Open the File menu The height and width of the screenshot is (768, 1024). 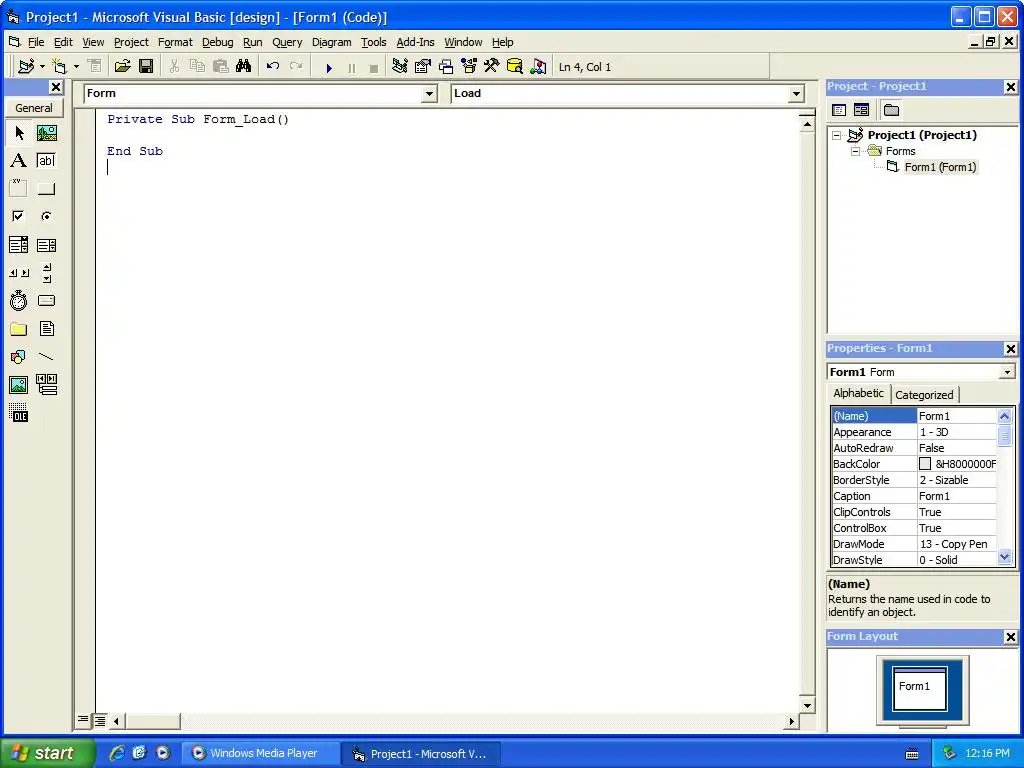pos(36,42)
